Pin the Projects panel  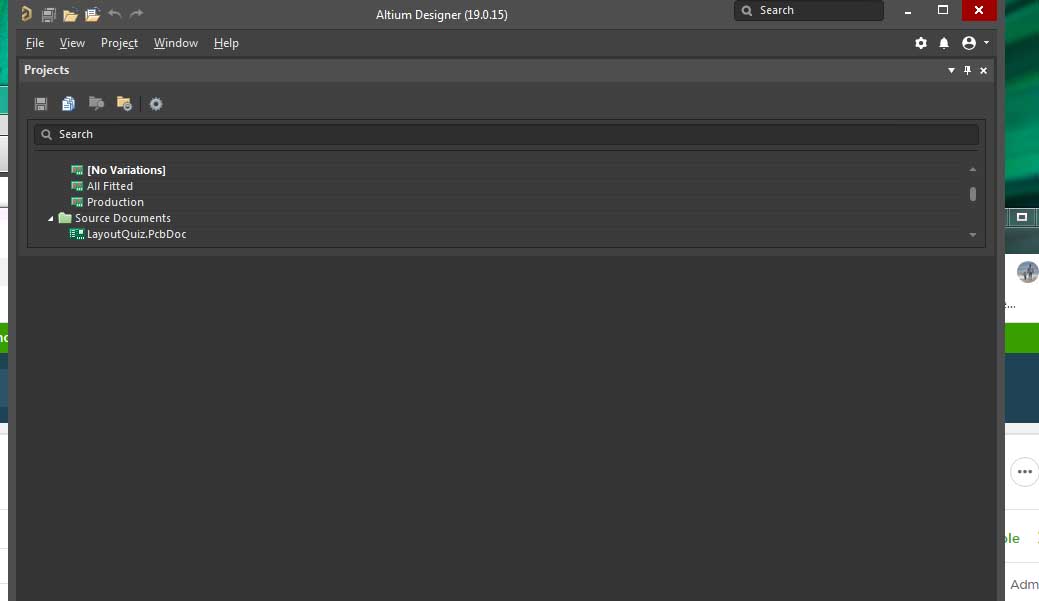coord(967,71)
